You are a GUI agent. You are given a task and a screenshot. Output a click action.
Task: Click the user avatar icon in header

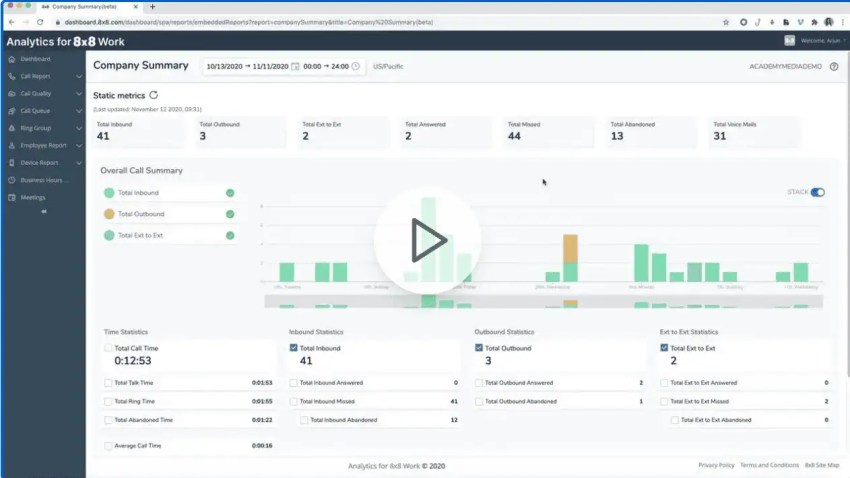point(789,41)
